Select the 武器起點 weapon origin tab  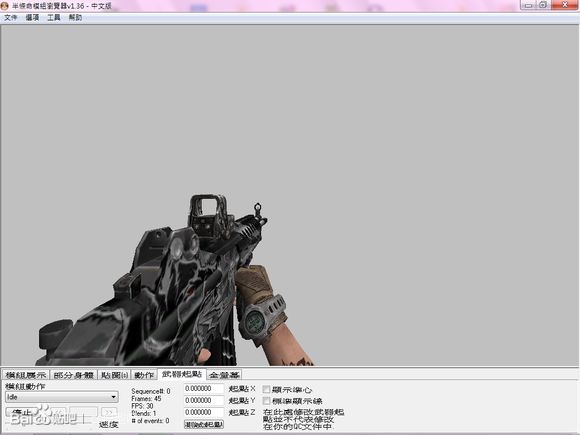coord(182,374)
